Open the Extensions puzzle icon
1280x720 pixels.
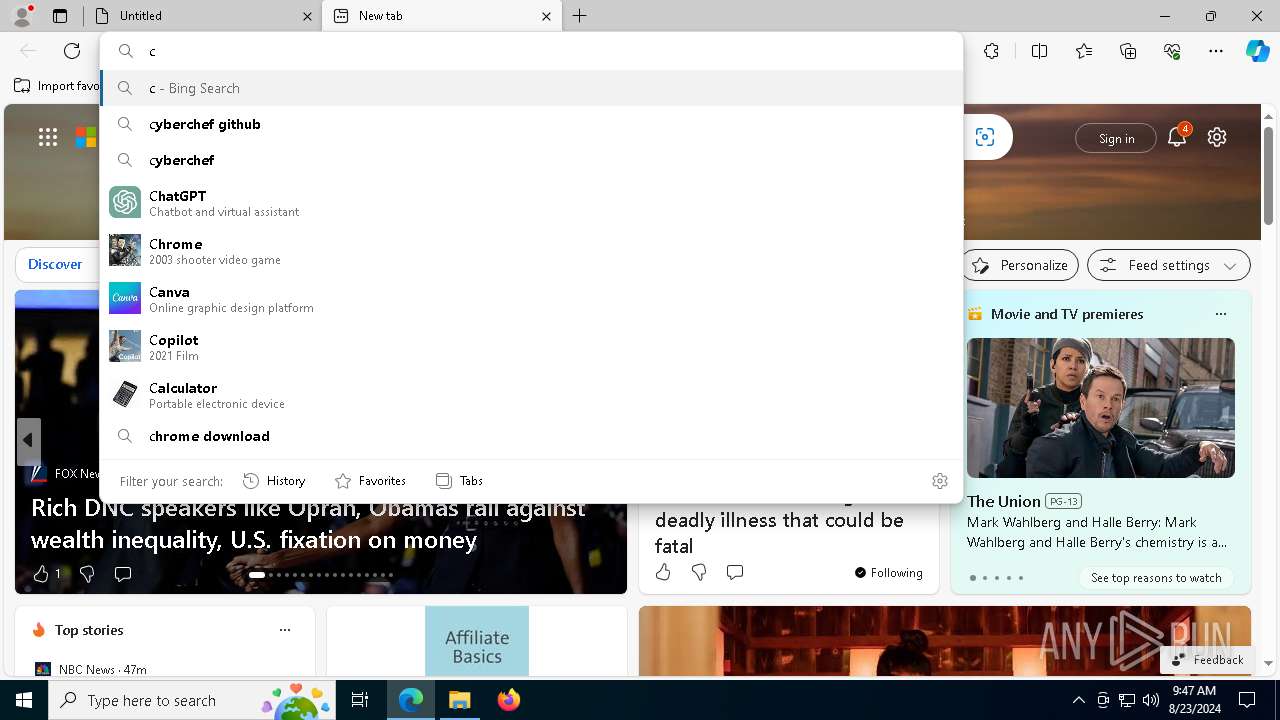pos(991,51)
